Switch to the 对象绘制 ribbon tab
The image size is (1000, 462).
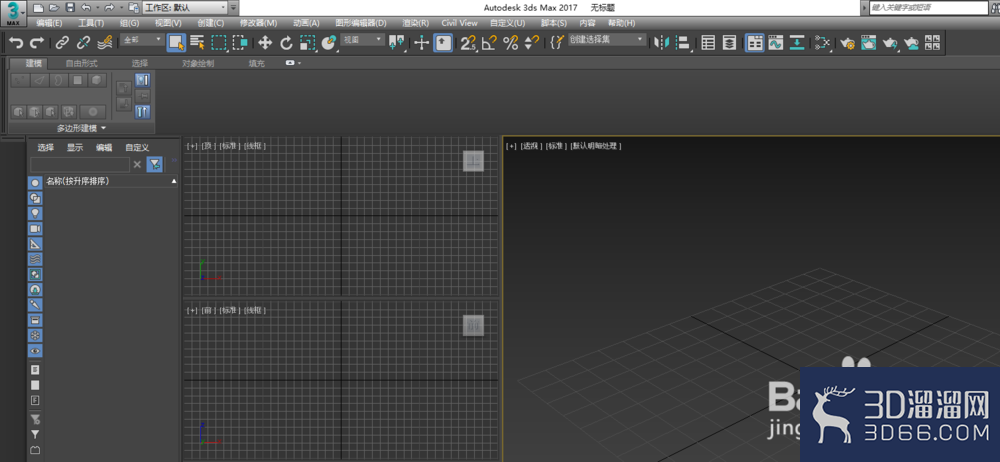[x=198, y=63]
